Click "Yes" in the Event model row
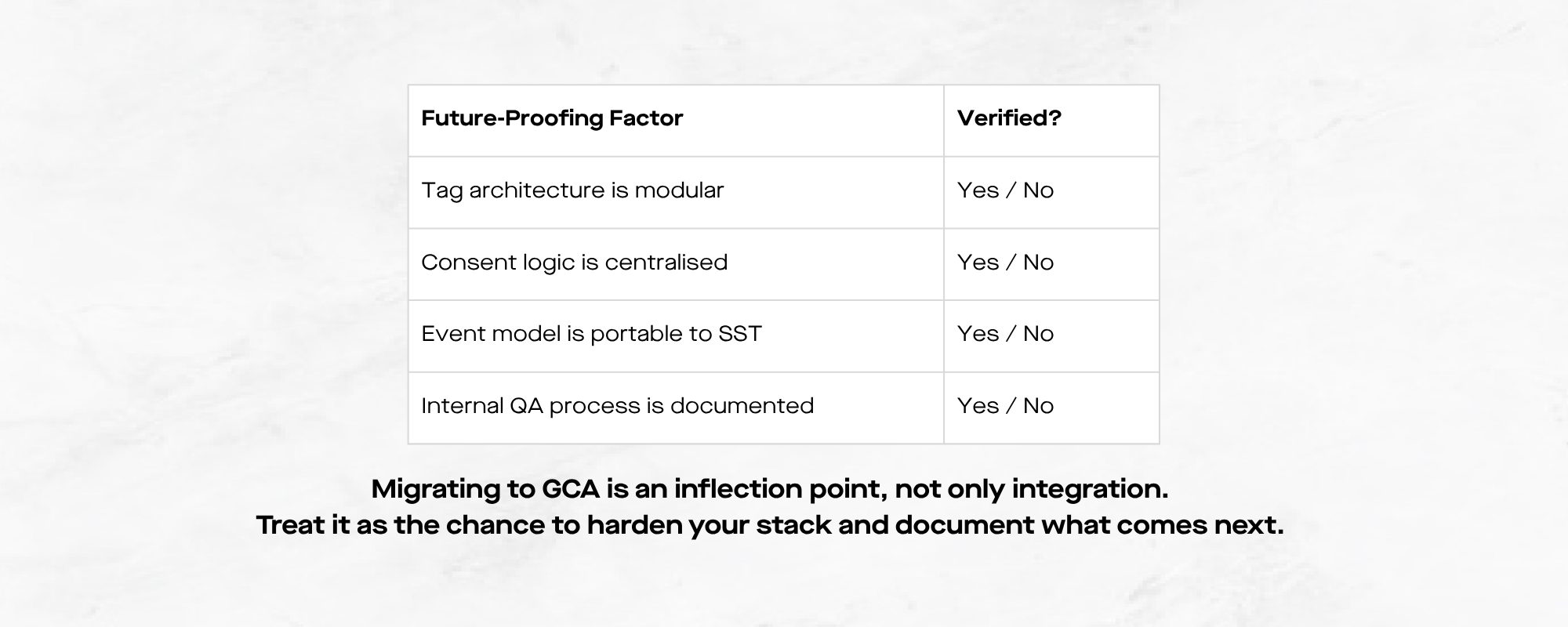The width and height of the screenshot is (1568, 627). click(x=978, y=334)
